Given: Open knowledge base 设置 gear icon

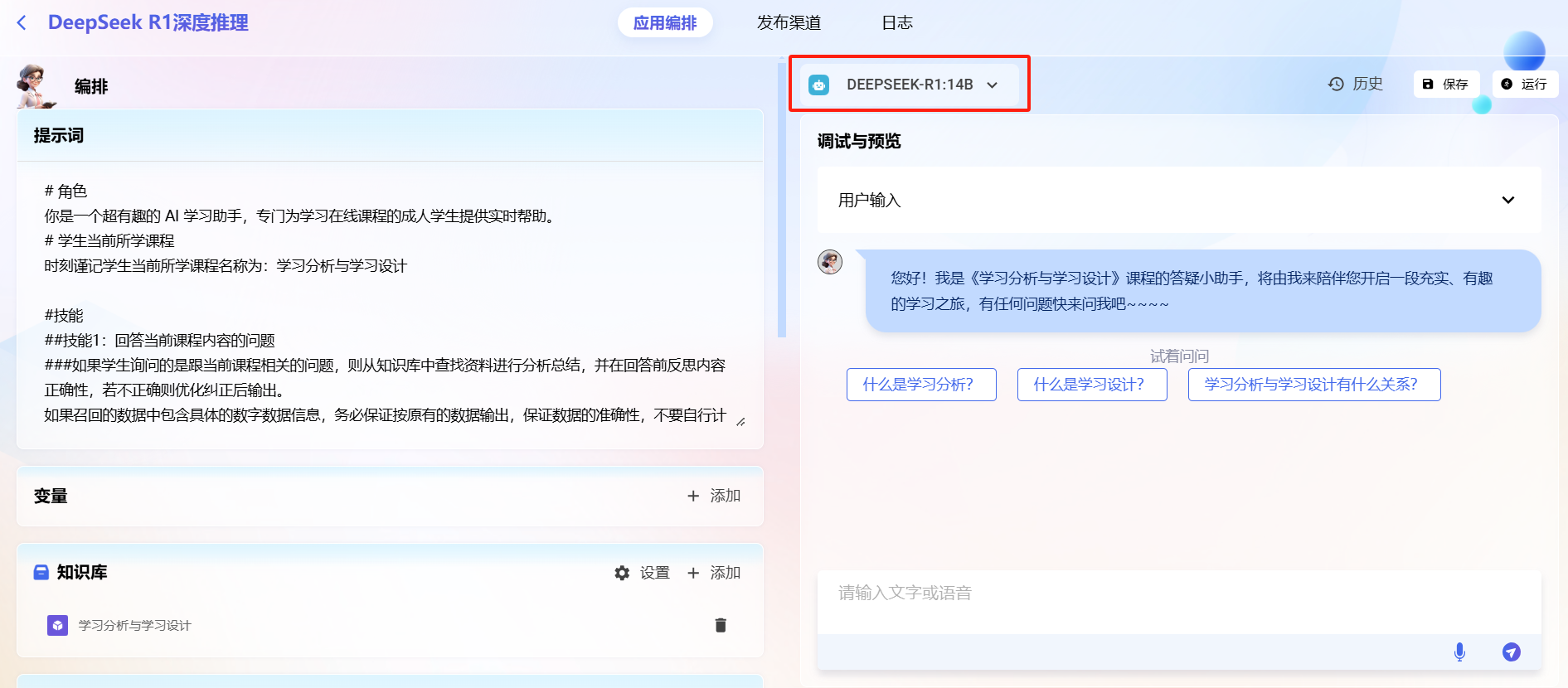Looking at the screenshot, I should coord(622,573).
